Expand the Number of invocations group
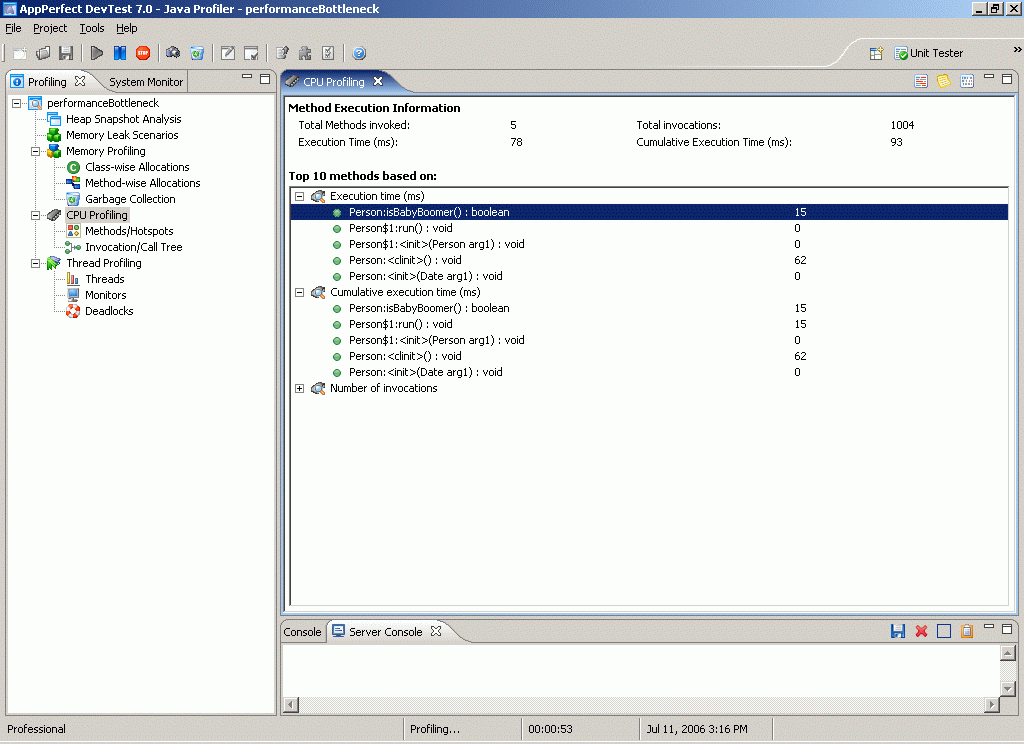Screen dimensions: 1024x744 [299, 389]
